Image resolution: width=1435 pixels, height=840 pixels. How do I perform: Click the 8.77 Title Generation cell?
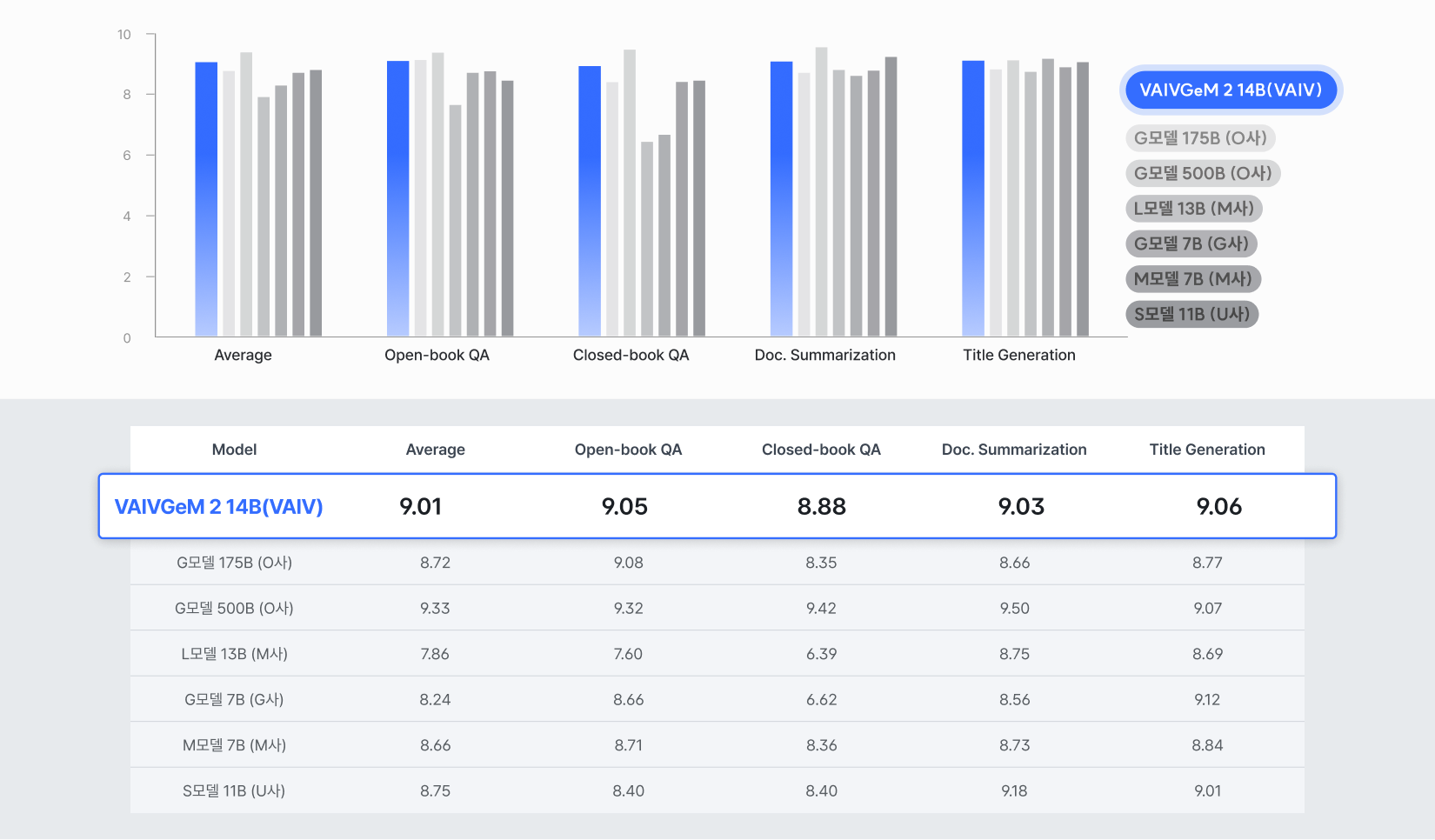coord(1207,563)
